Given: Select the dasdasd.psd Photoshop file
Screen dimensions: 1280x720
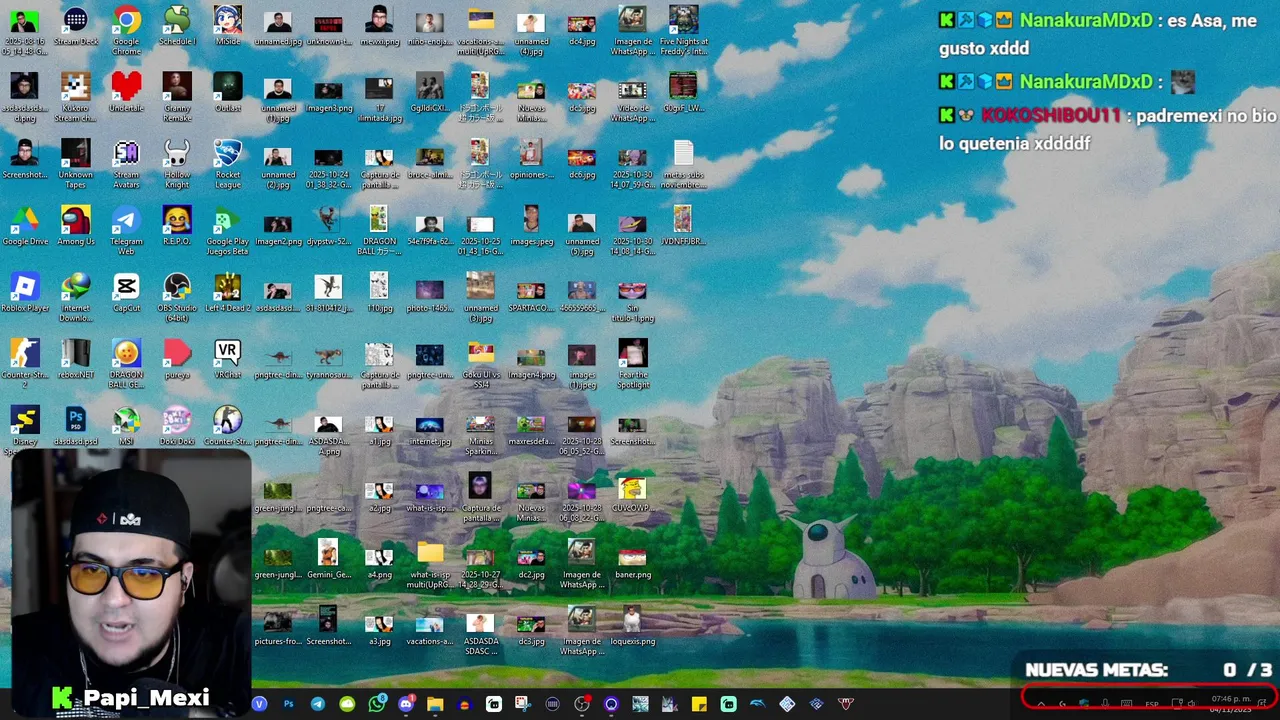Looking at the screenshot, I should [x=75, y=426].
